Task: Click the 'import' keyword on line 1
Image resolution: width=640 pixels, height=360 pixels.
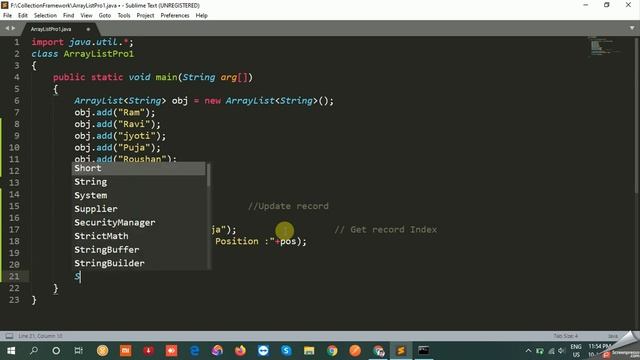Action: [48, 42]
